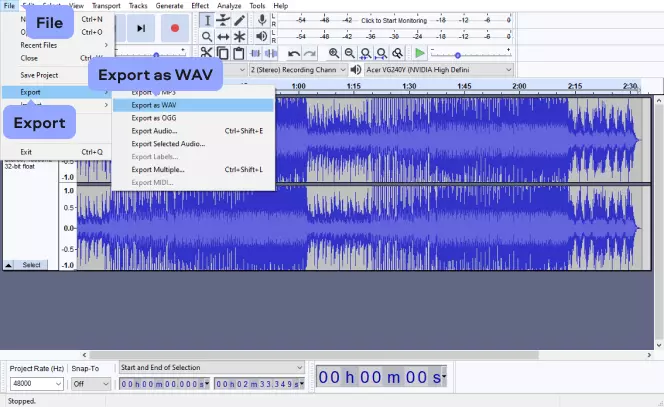Viewport: 664px width, 407px height.
Task: Open the Acer VG240Y playback device dropdown
Action: pyautogui.click(x=439, y=69)
